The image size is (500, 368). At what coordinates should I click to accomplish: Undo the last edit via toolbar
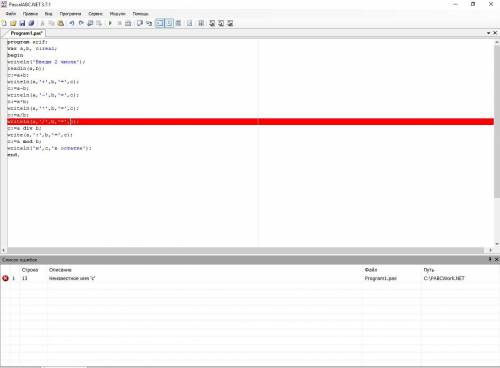click(71, 23)
